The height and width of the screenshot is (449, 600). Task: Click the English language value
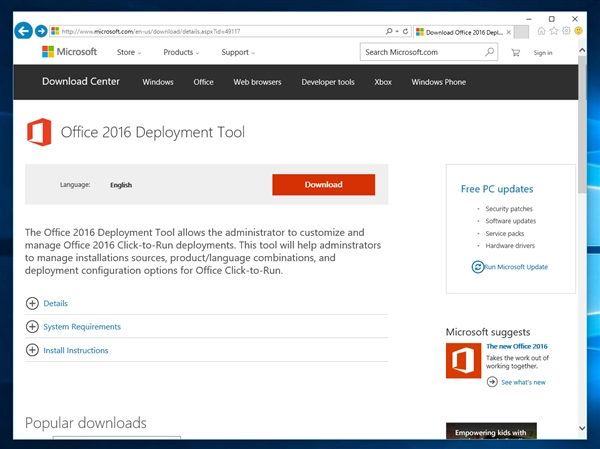pos(121,185)
